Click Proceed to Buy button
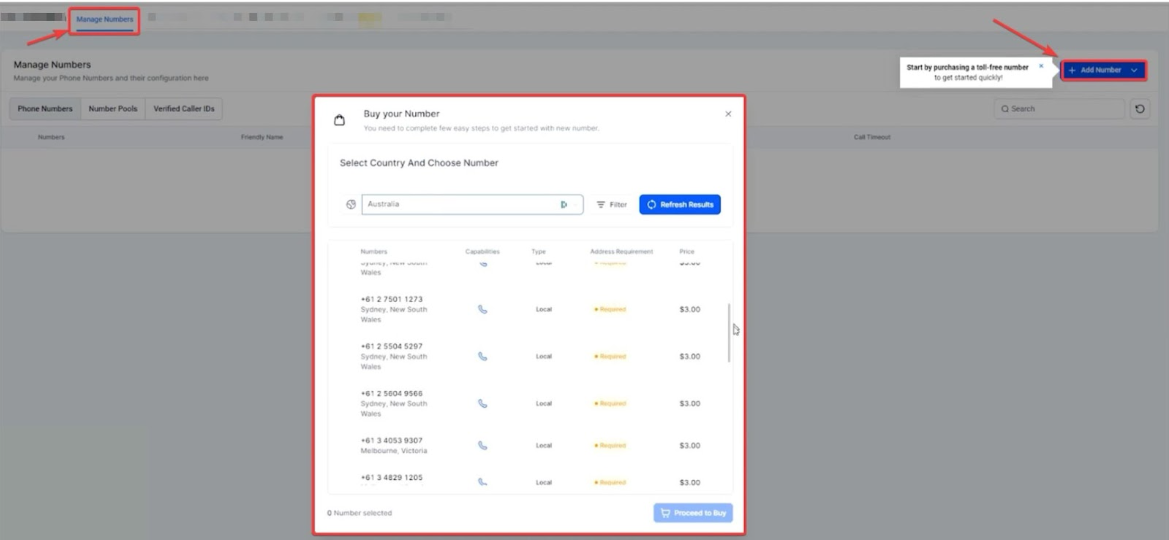 tap(693, 513)
